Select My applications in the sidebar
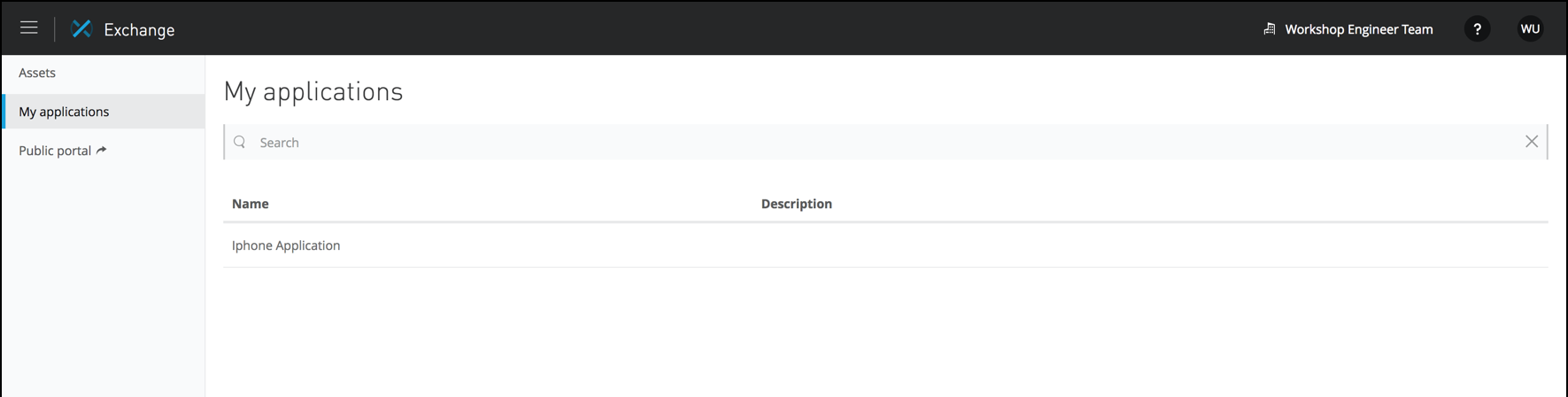Image resolution: width=1568 pixels, height=397 pixels. 104,112
